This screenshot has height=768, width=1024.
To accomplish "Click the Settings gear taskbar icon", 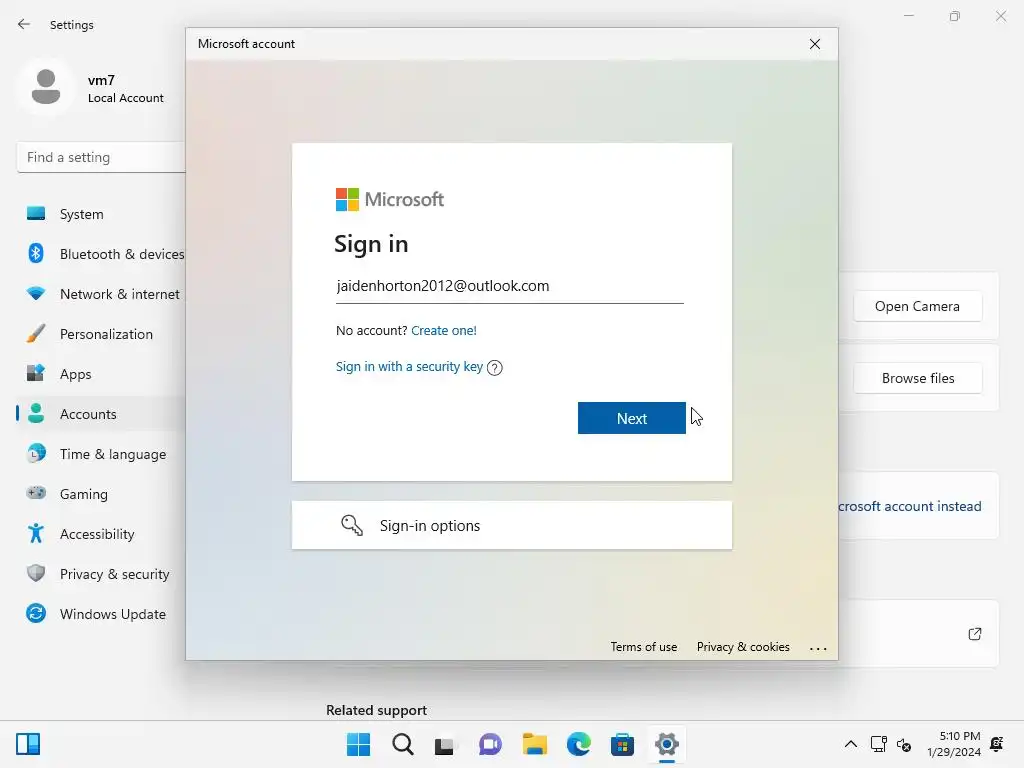I will click(x=667, y=744).
